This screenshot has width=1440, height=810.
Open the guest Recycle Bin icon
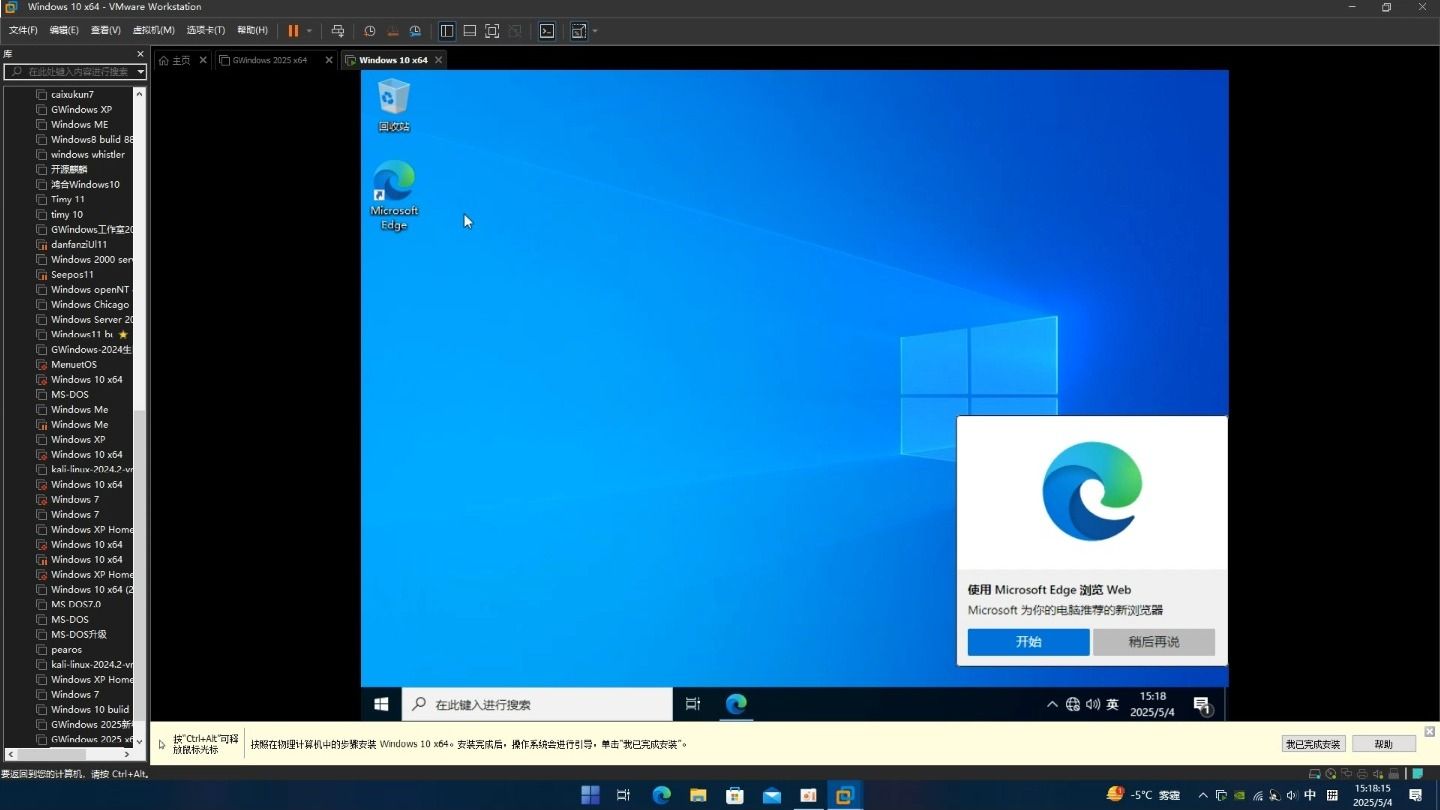point(394,105)
